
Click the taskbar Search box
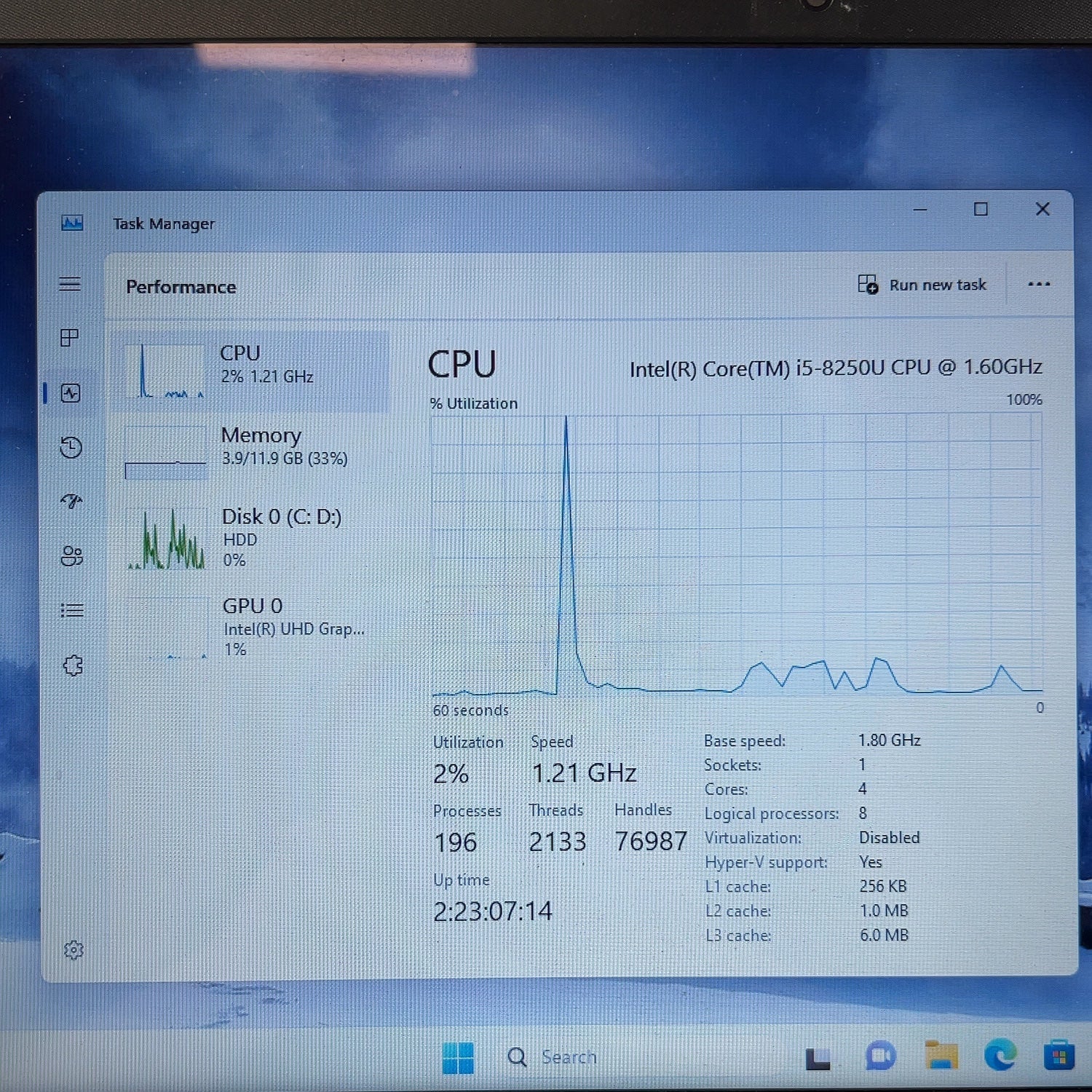[553, 1057]
